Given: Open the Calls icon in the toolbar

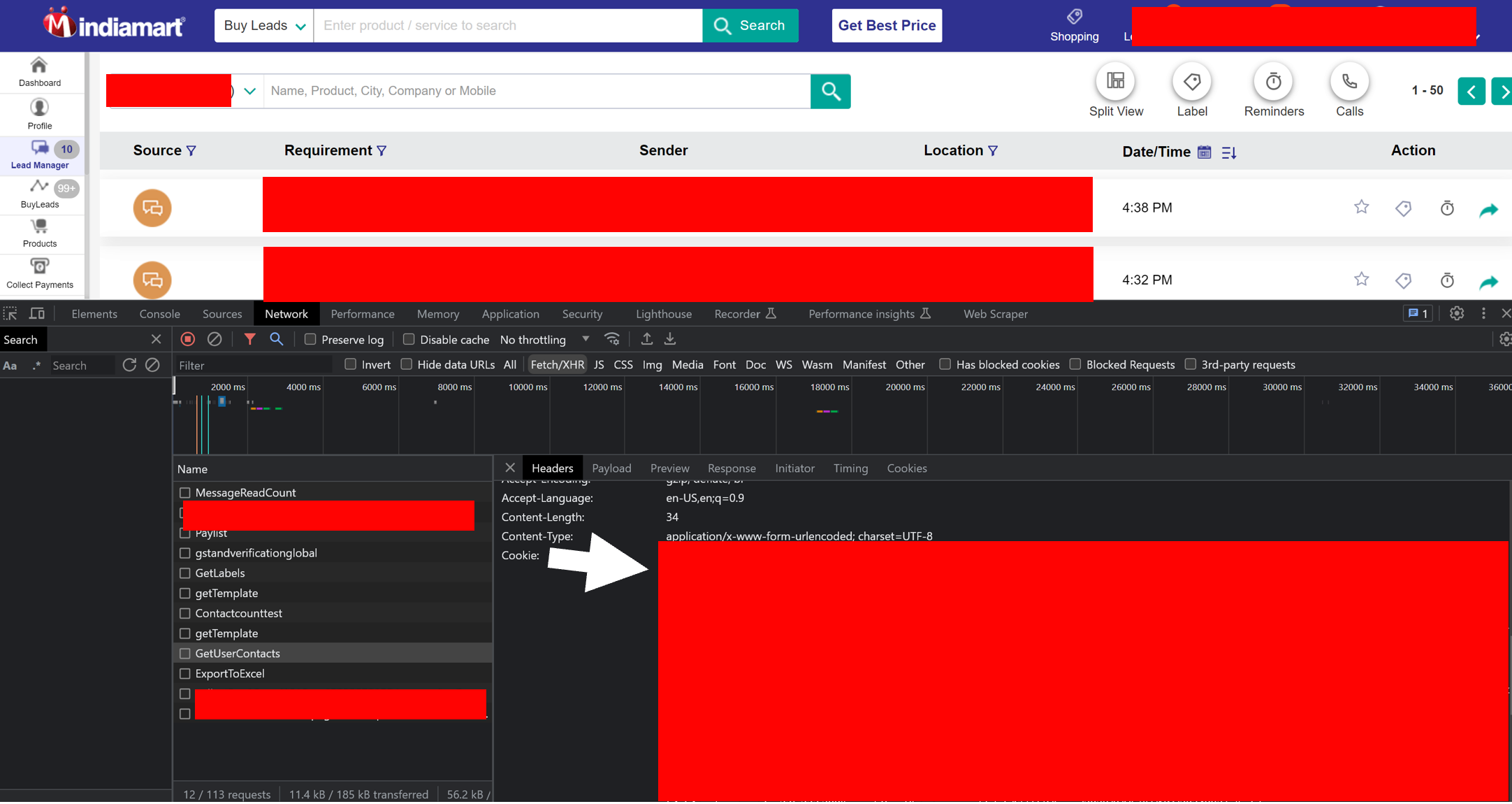Looking at the screenshot, I should pos(1349,82).
